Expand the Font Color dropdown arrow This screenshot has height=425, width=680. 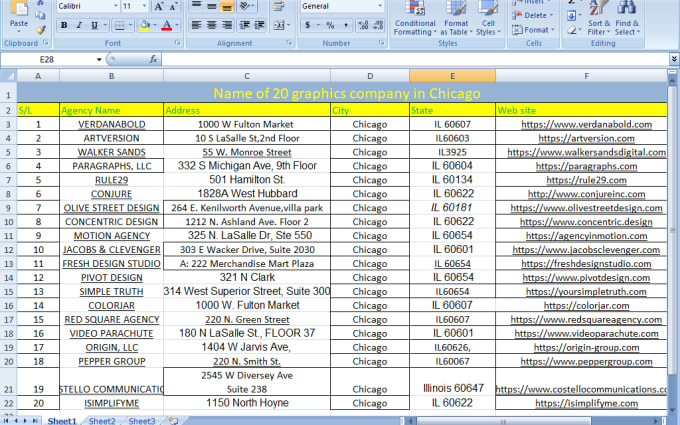177,26
